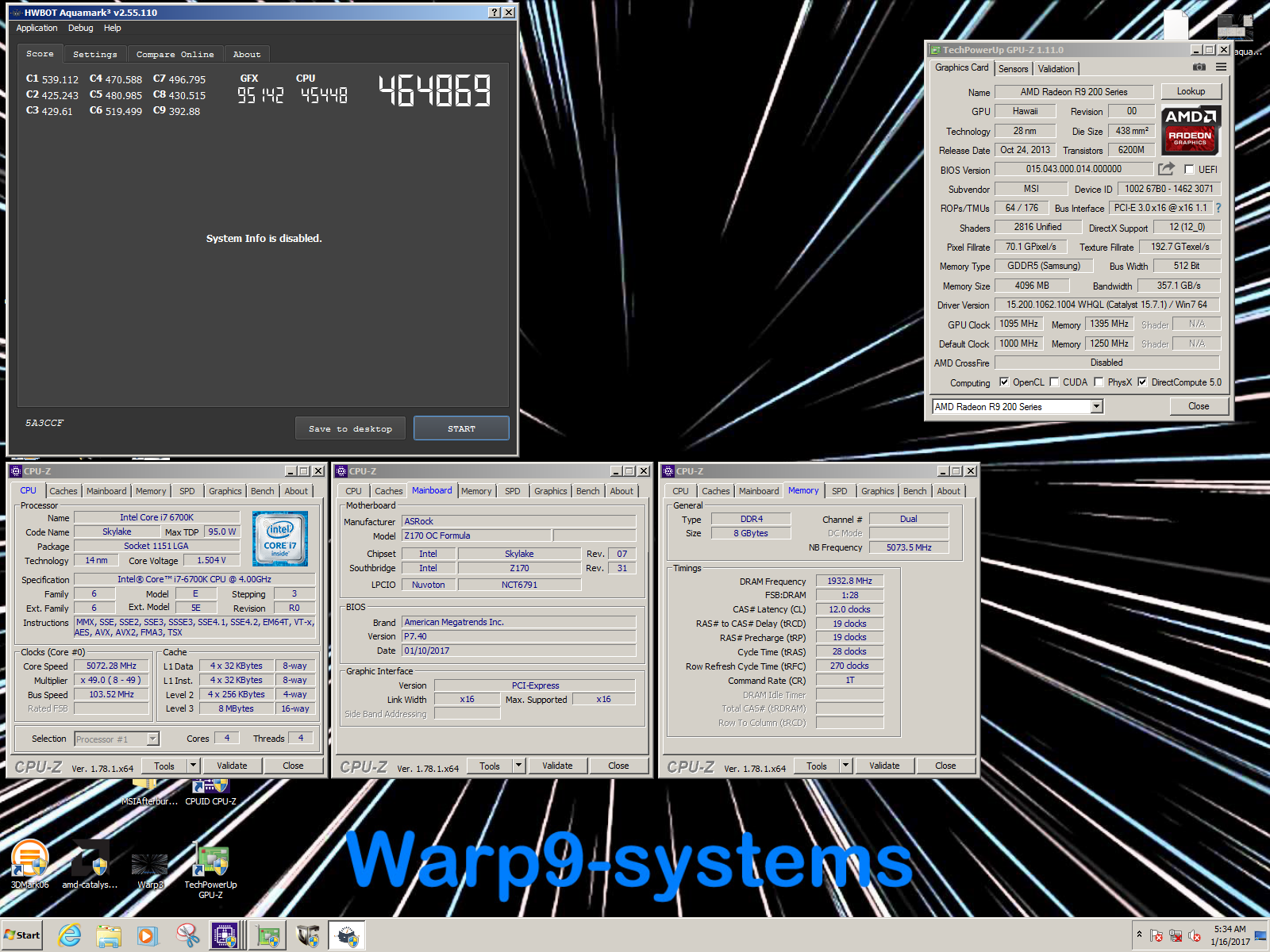Open the Bench tab in the Mainboard CPU-Z window
1270x952 pixels.
pos(587,491)
